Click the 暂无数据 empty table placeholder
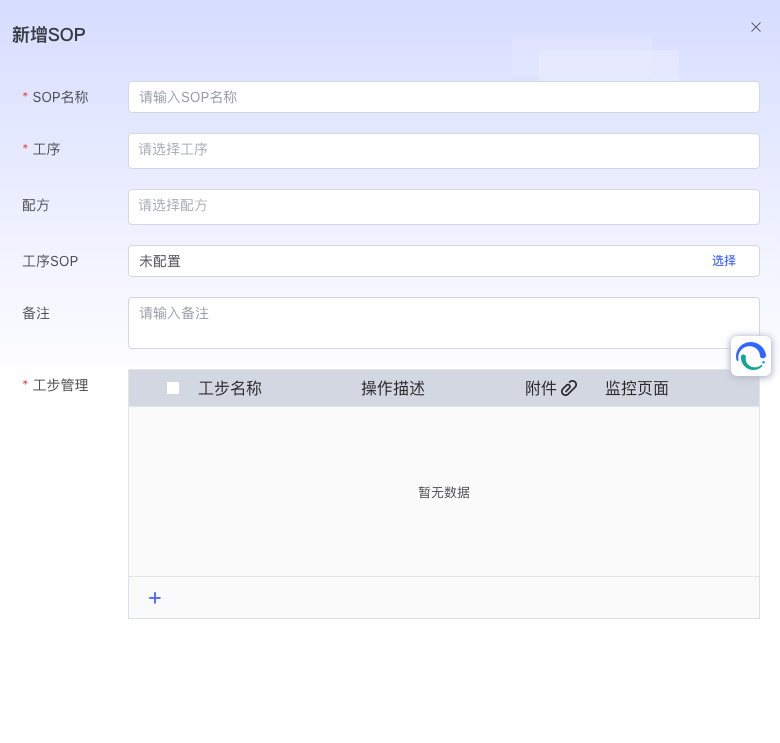This screenshot has width=780, height=743. tap(444, 492)
